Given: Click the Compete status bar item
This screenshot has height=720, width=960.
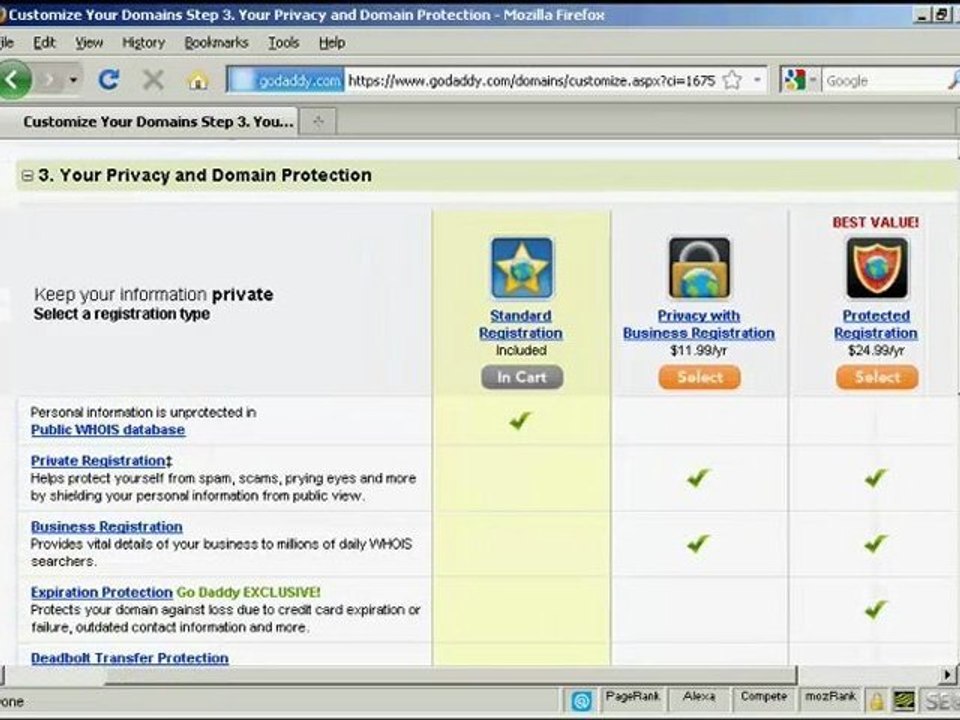Looking at the screenshot, I should pyautogui.click(x=763, y=697).
